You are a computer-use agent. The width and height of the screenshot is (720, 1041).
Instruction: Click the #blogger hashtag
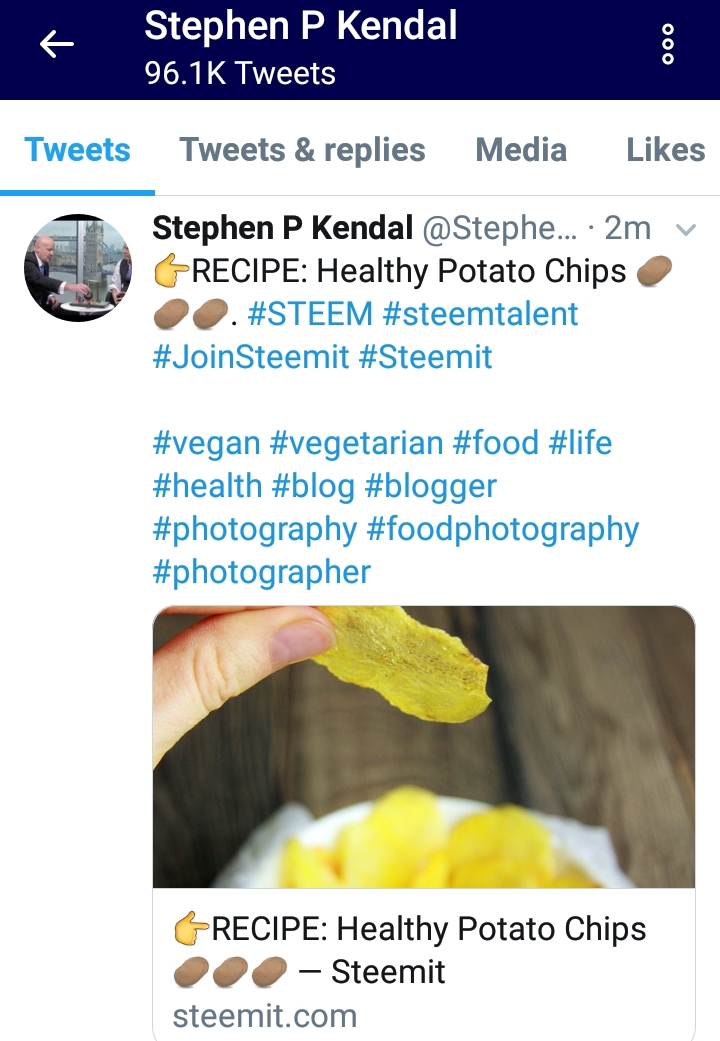pyautogui.click(x=431, y=486)
